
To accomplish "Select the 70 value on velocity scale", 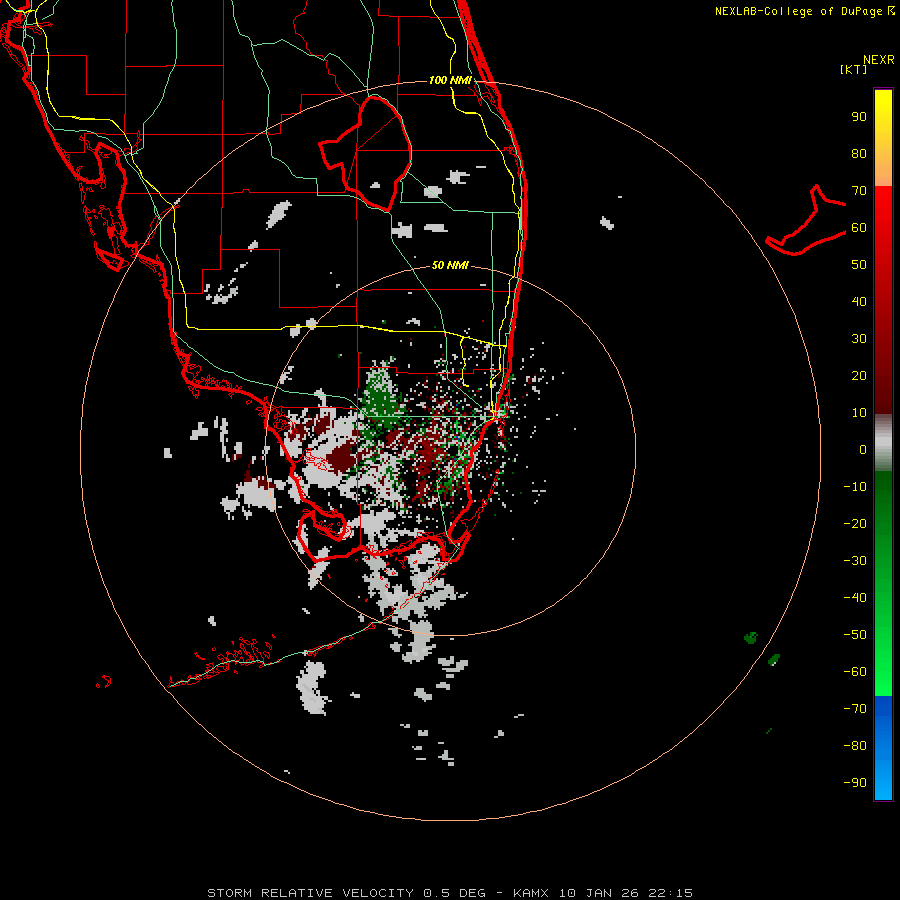I will 859,191.
